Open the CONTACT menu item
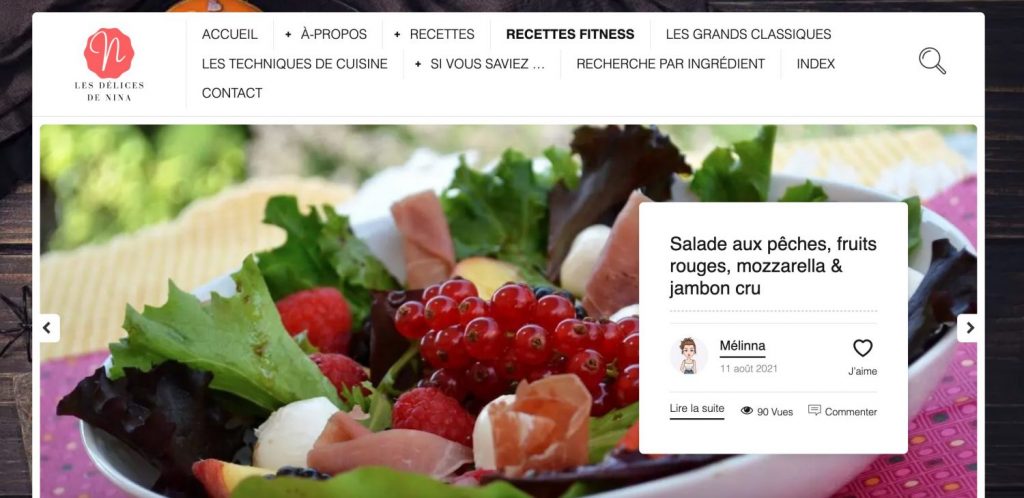 click(x=232, y=93)
